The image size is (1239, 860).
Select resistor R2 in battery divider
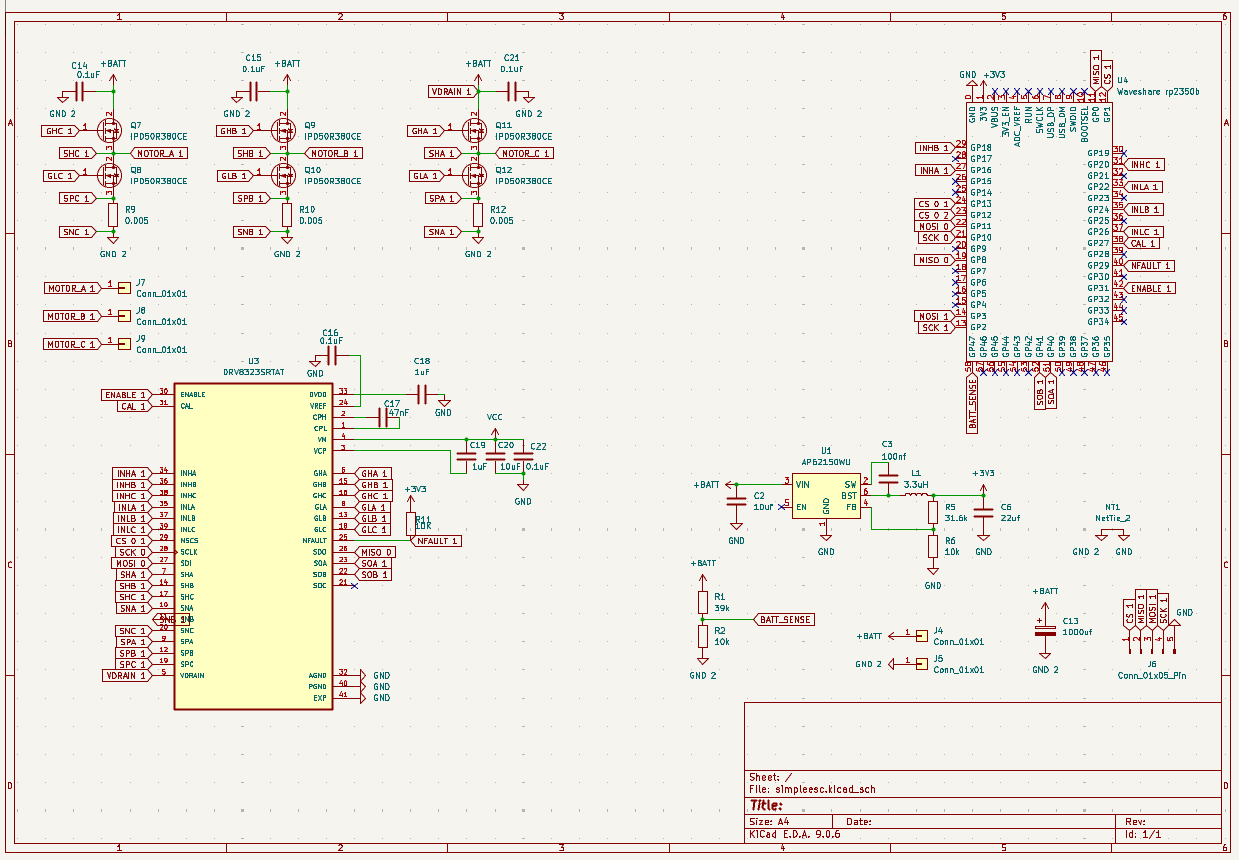click(x=702, y=636)
